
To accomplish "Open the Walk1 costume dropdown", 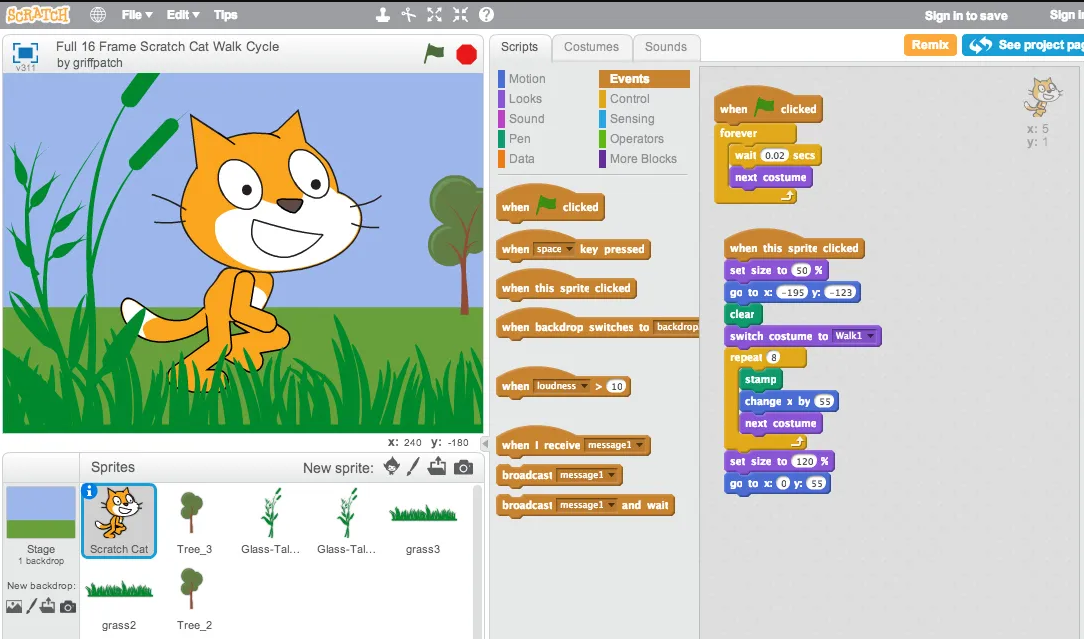I will point(854,336).
